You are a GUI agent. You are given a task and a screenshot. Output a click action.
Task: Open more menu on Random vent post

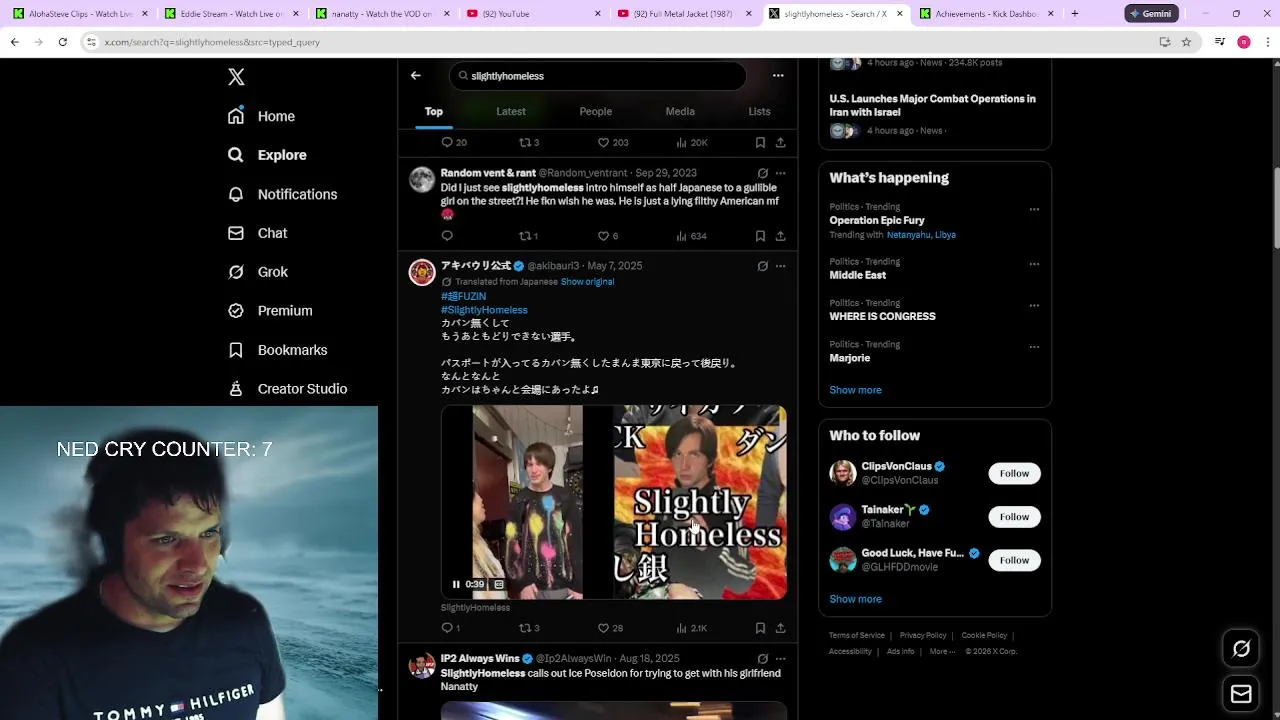click(781, 173)
